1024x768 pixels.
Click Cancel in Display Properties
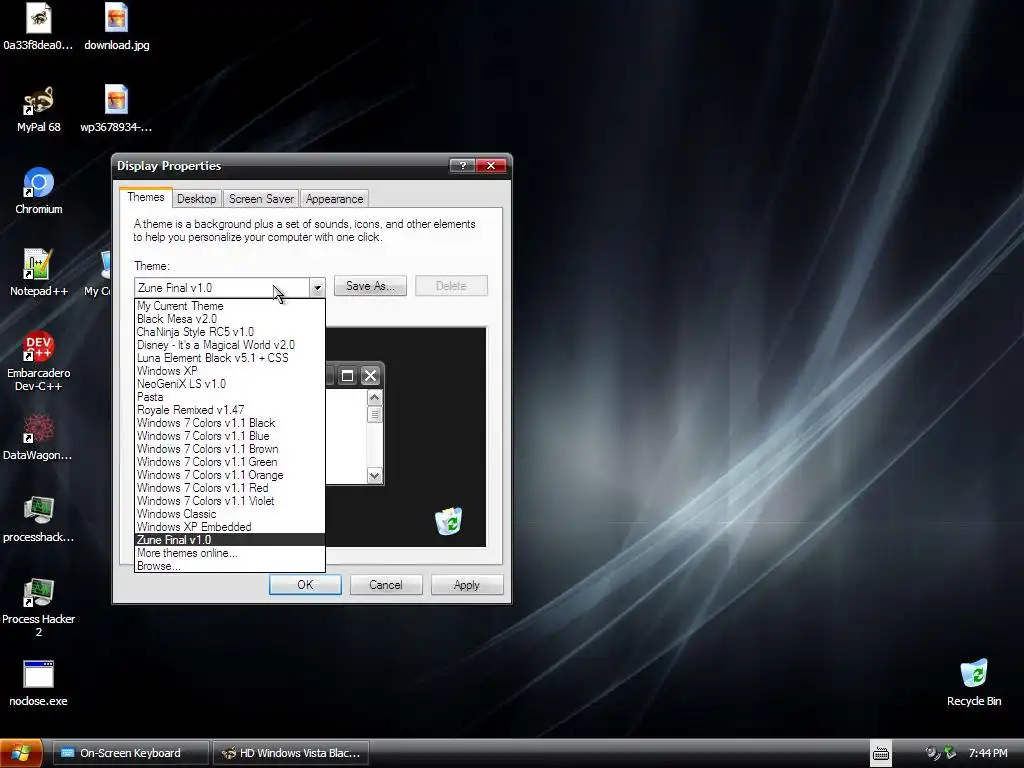coord(386,584)
